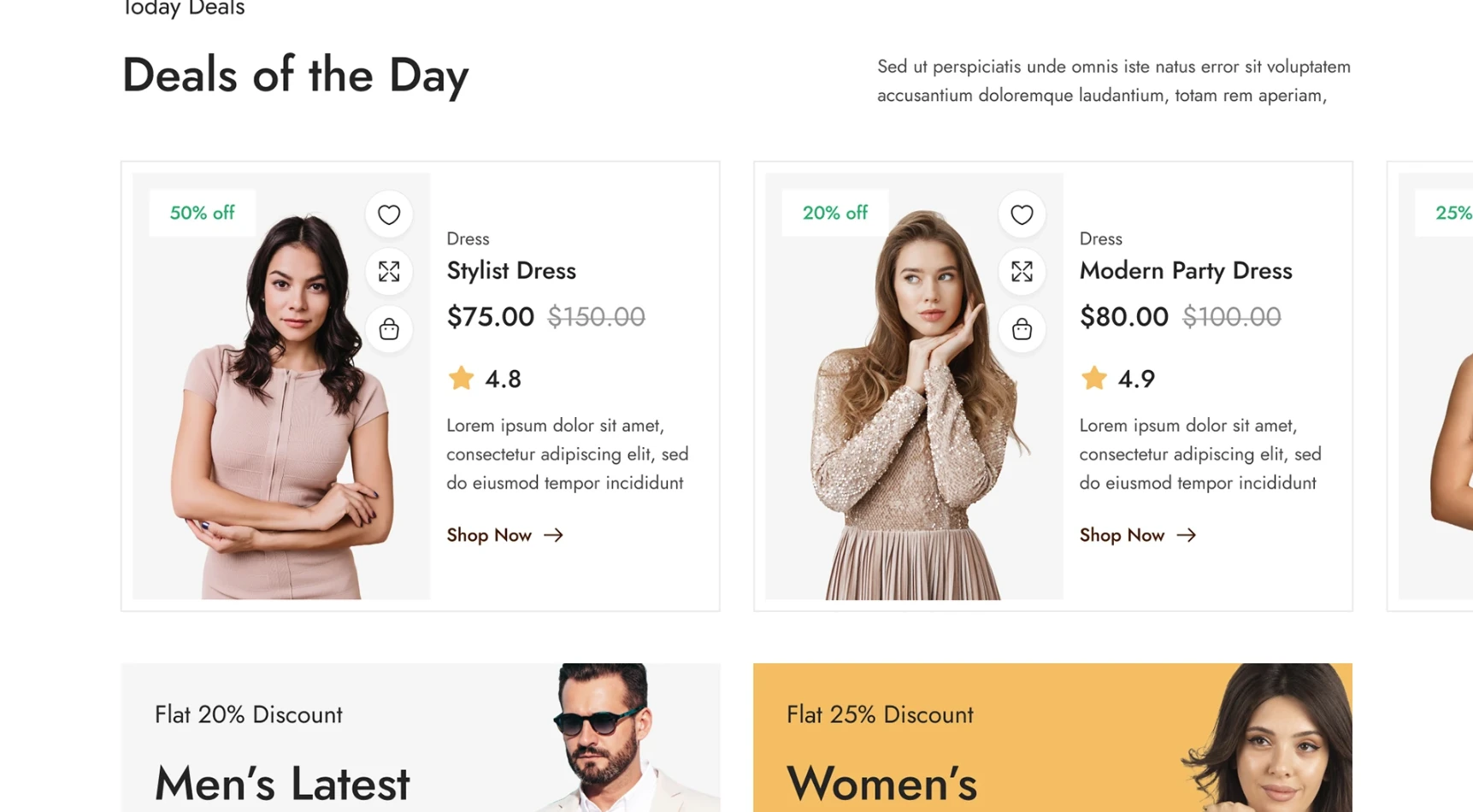Follow Shop Now link for Modern Party Dress

click(x=1122, y=535)
